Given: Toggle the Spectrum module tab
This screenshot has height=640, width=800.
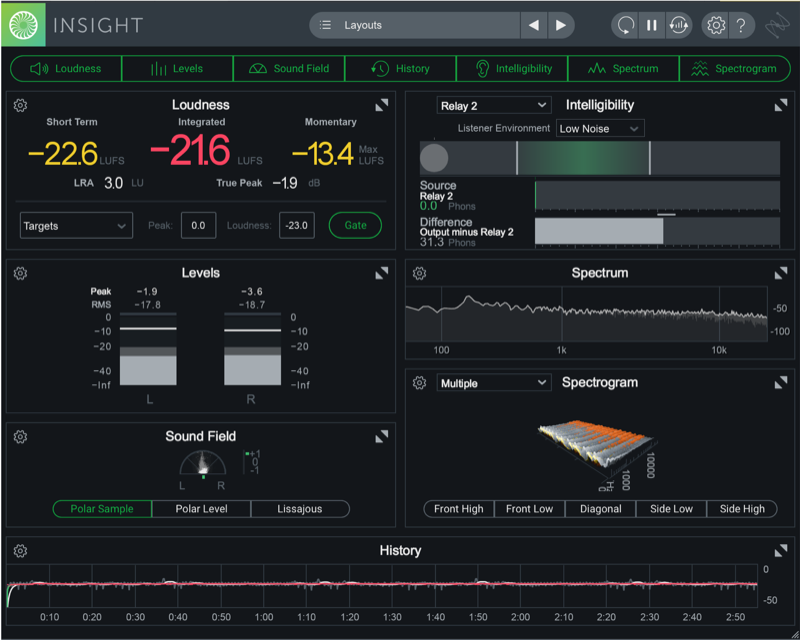Looking at the screenshot, I should pos(623,68).
